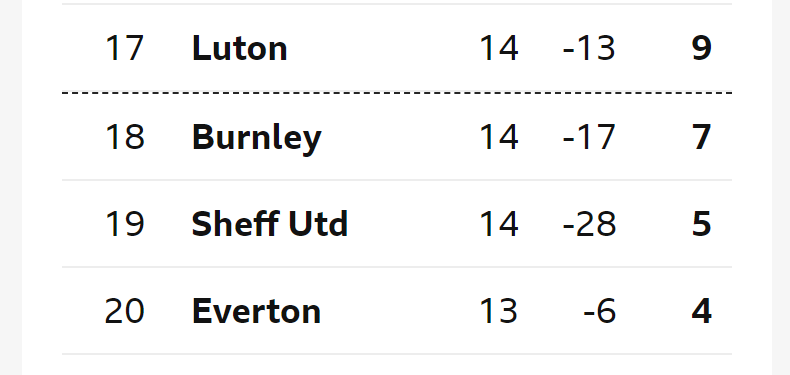Click Sheff Utd's points total of 5
Viewport: 790px width, 375px height.
(702, 224)
